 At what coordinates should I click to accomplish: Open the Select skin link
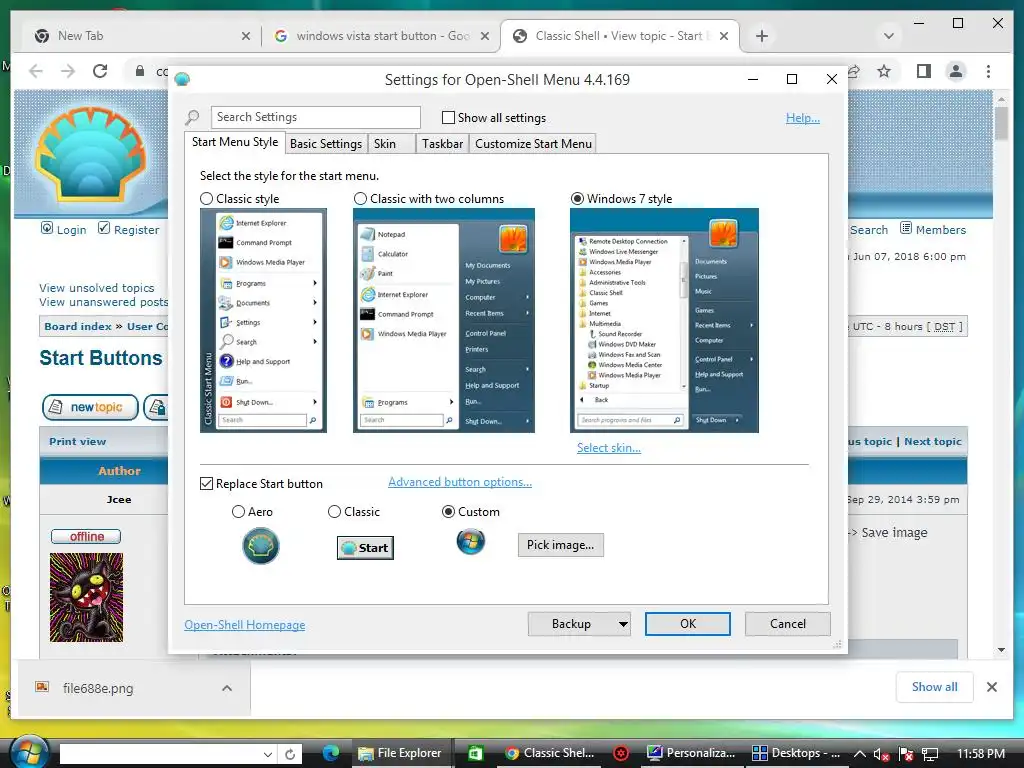click(x=609, y=448)
